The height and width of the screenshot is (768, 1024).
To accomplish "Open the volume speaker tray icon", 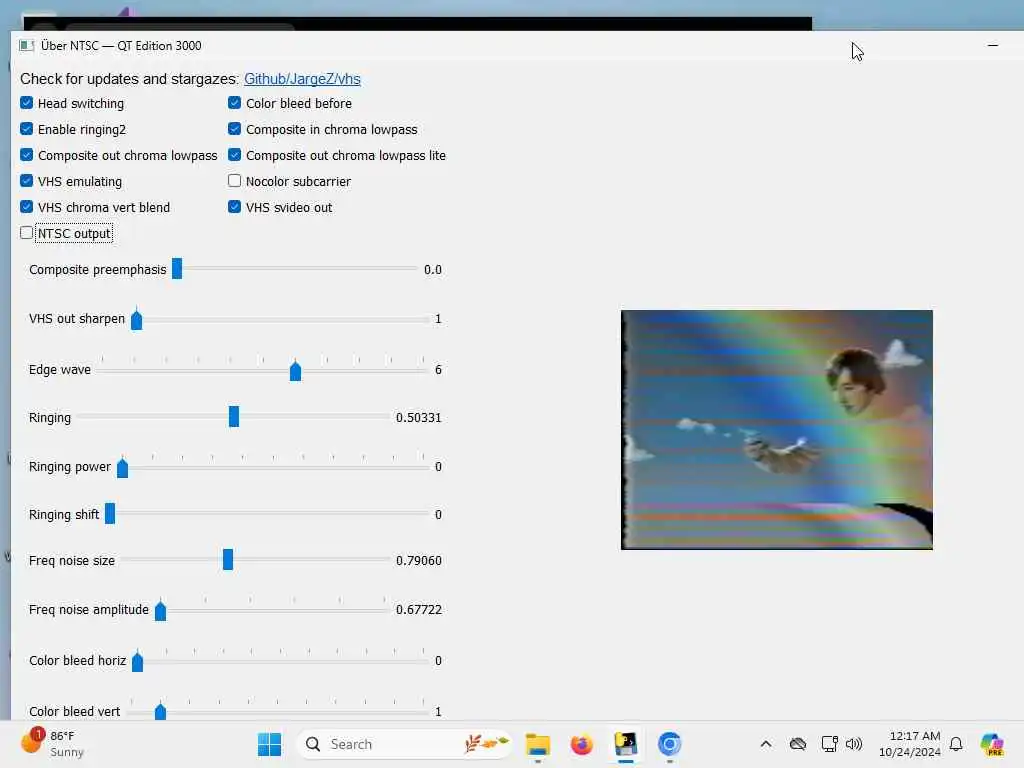I will tap(854, 744).
